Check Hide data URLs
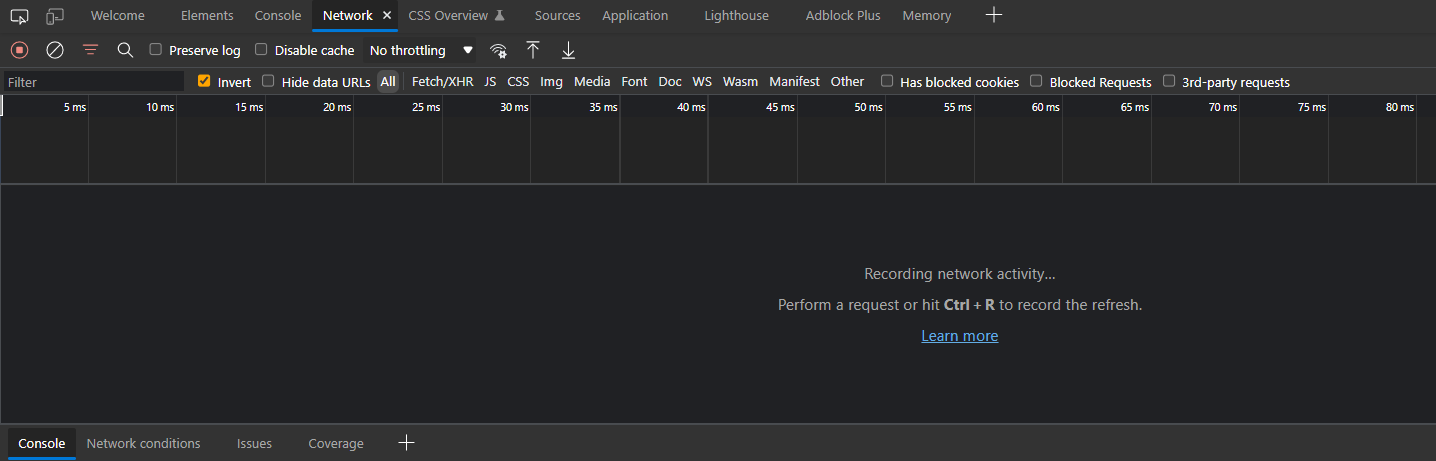The image size is (1436, 461). 268,81
